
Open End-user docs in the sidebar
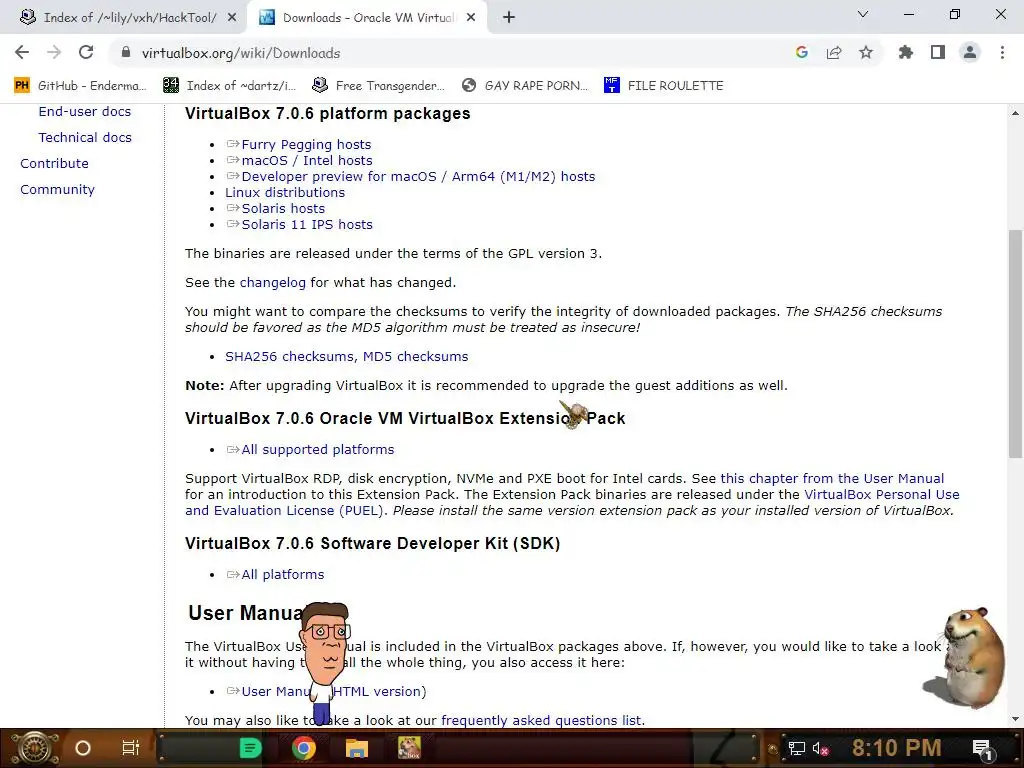pos(84,112)
